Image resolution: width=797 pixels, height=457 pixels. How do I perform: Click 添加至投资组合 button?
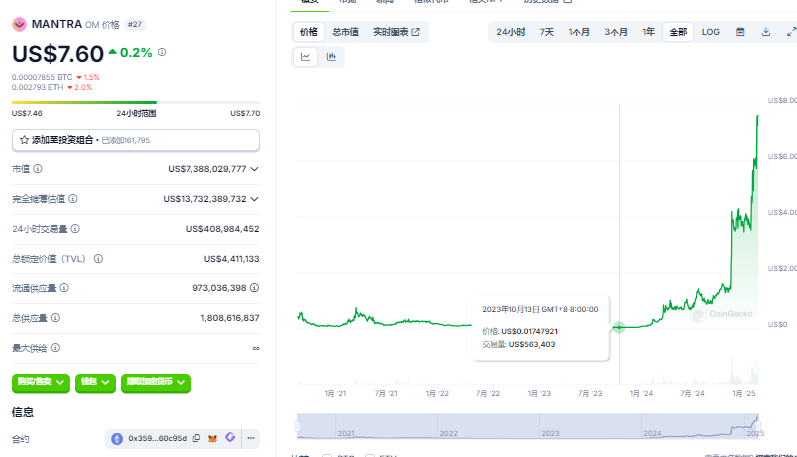click(135, 140)
